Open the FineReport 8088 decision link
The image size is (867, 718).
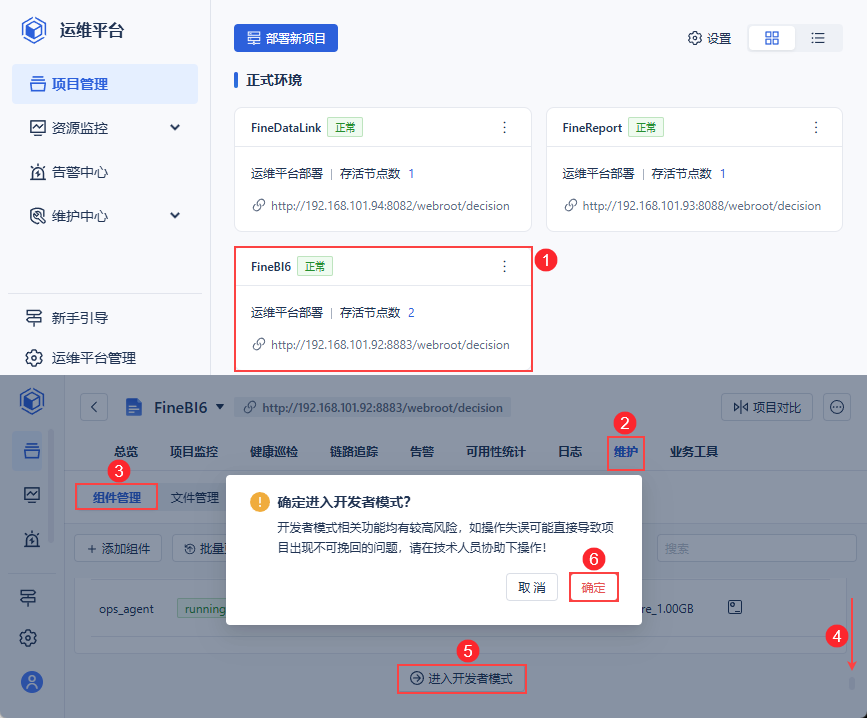702,206
